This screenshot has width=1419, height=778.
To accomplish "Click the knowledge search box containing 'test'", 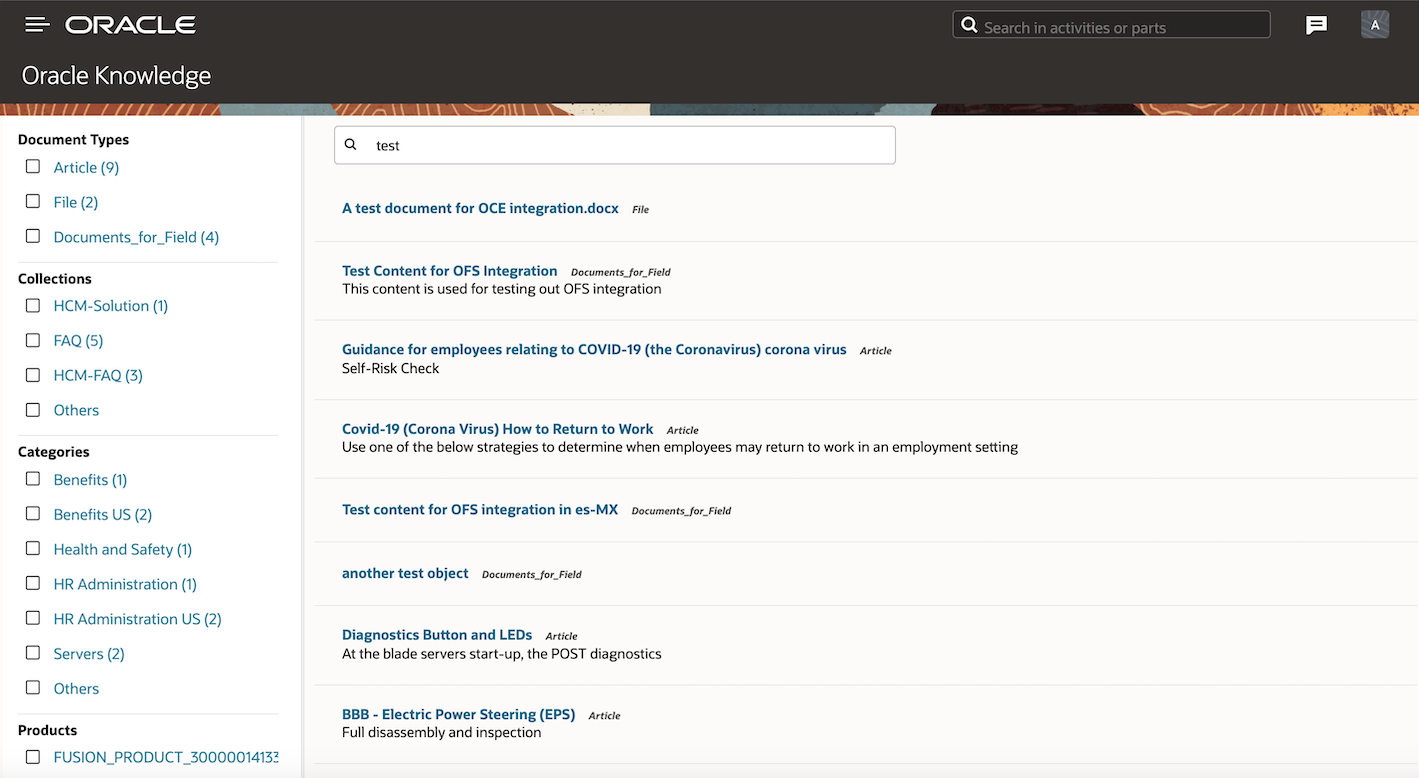I will [x=615, y=145].
